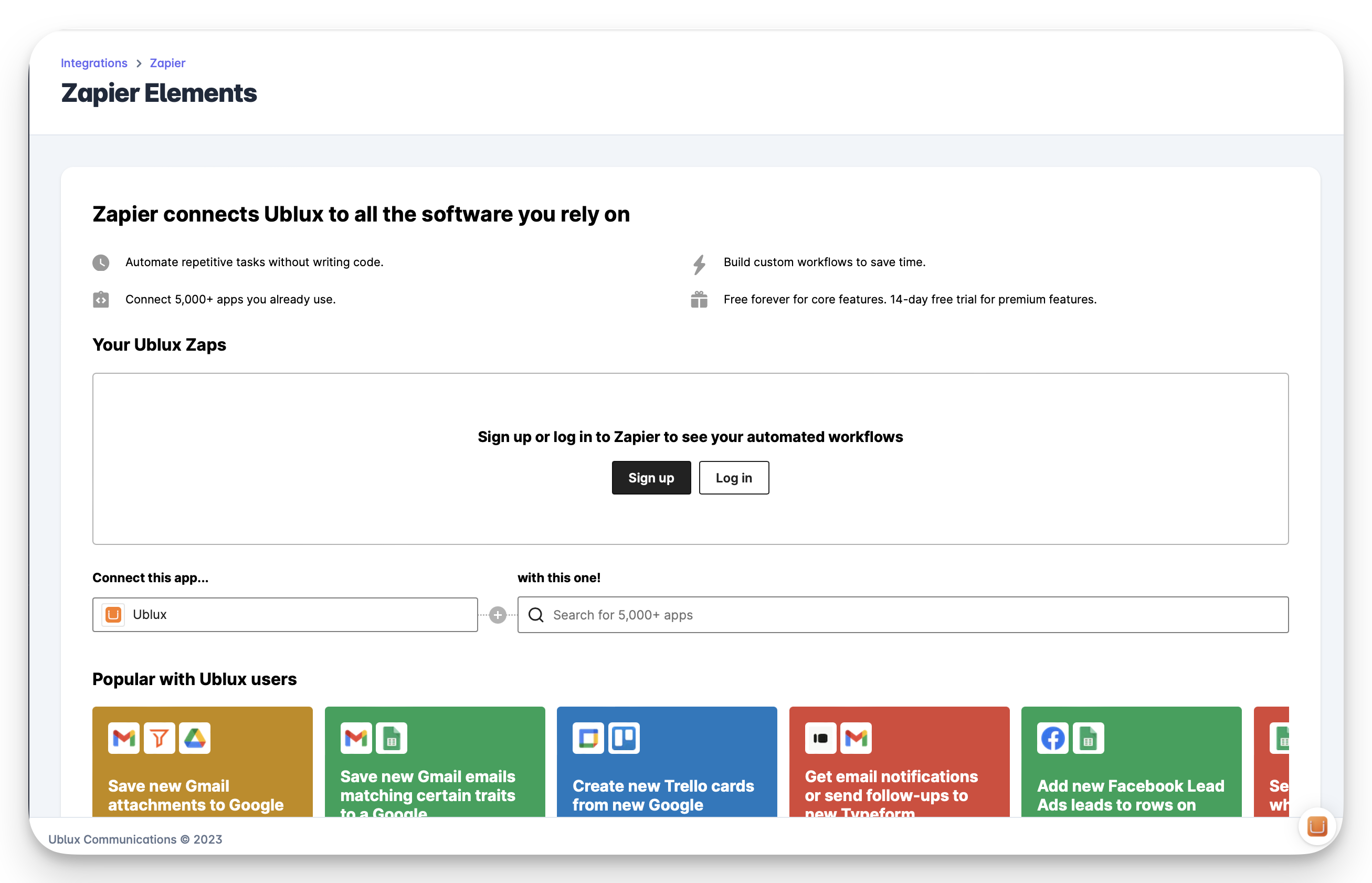
Task: Open the Ublux chat widget bubble
Action: (x=1316, y=826)
